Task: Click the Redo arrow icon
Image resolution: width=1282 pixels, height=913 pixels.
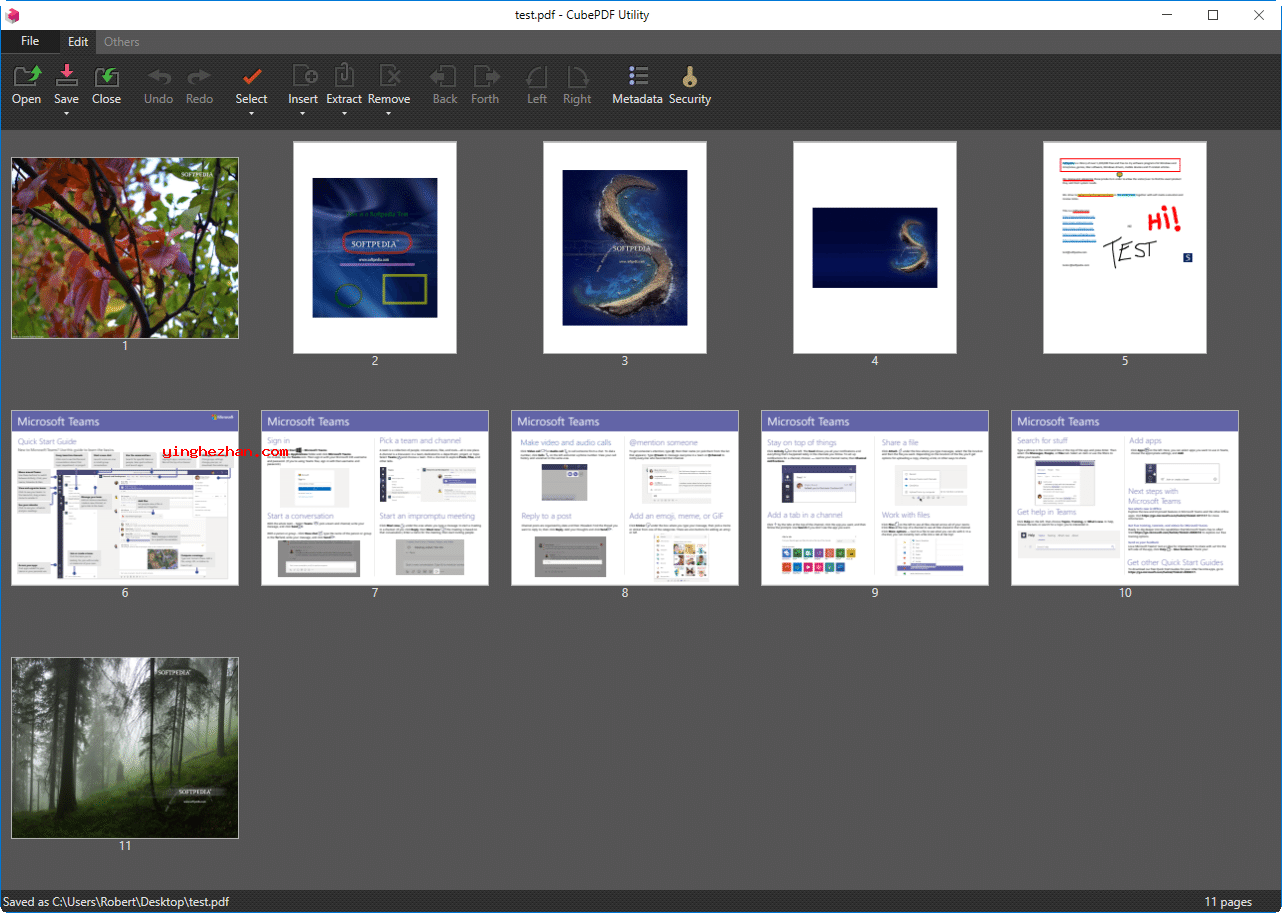Action: point(199,77)
